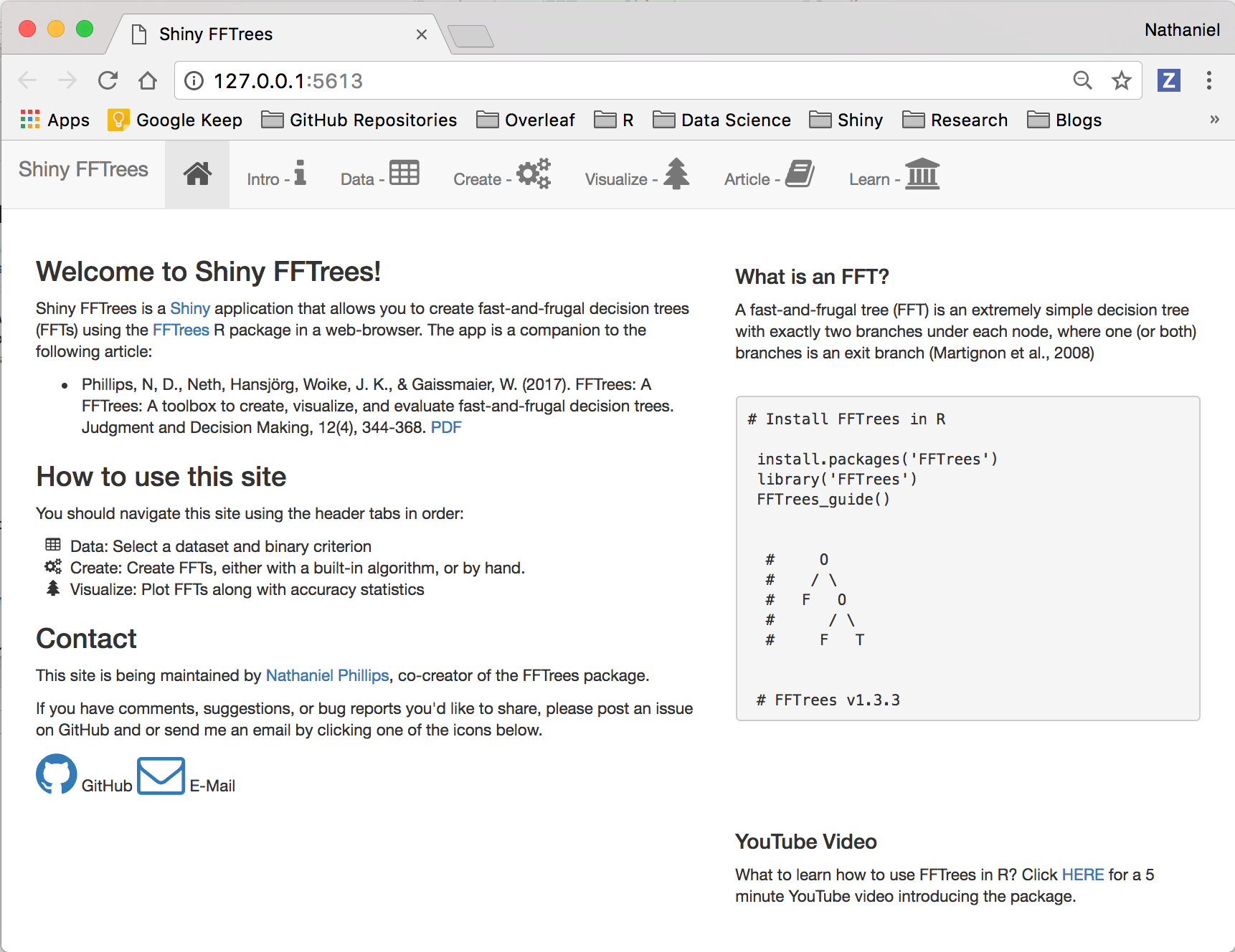The width and height of the screenshot is (1235, 952).
Task: Bookmark this page with the star icon
Action: pyautogui.click(x=1122, y=80)
